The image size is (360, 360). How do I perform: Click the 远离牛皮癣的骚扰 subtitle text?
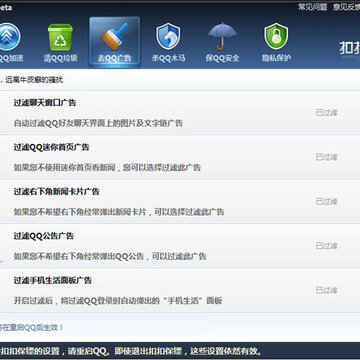pyautogui.click(x=34, y=80)
